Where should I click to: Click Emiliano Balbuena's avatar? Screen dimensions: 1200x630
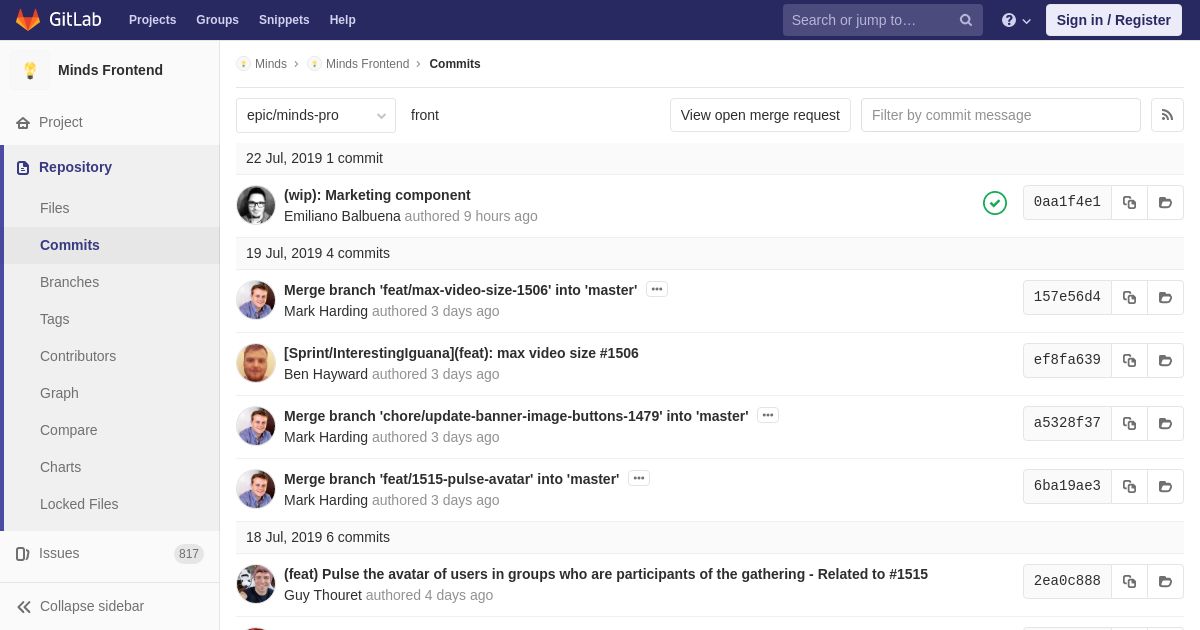coord(256,205)
